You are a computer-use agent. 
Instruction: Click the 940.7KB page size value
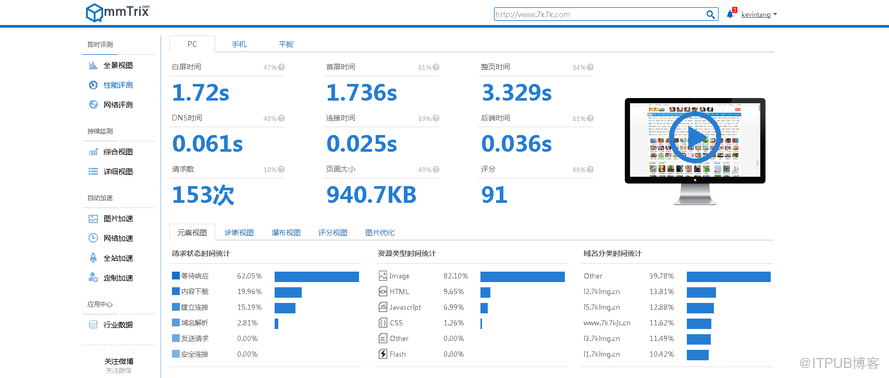tap(371, 195)
